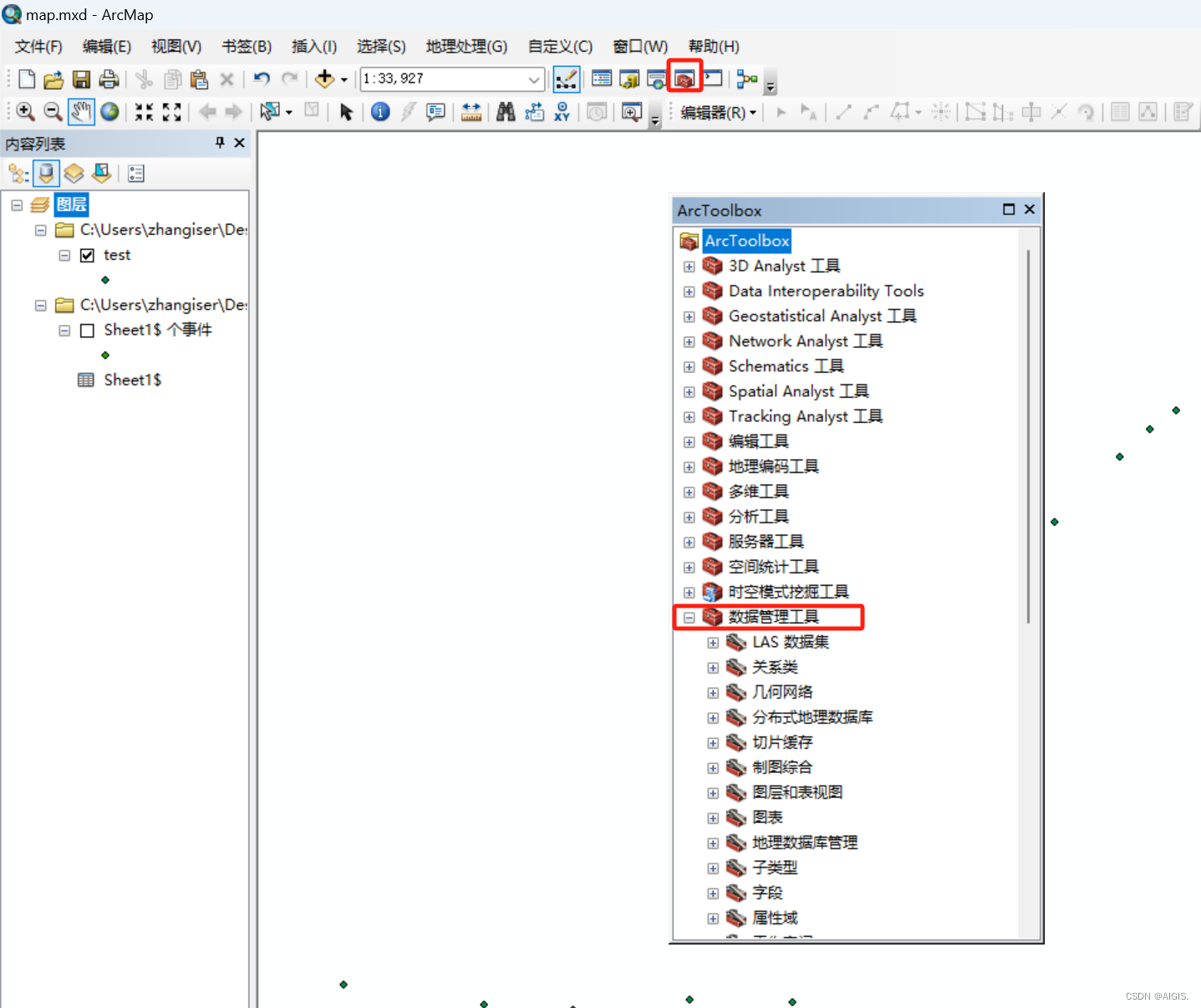
Task: Click the table of contents Options icon
Action: 136,174
